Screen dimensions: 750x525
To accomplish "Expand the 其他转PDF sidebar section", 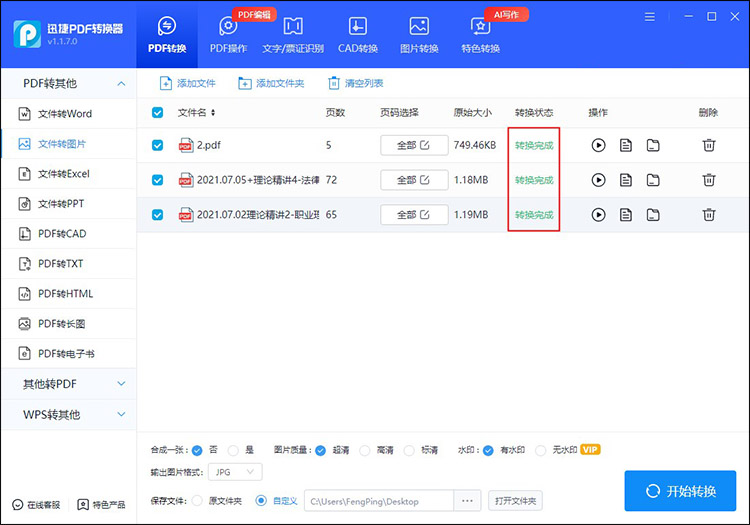I will 69,384.
